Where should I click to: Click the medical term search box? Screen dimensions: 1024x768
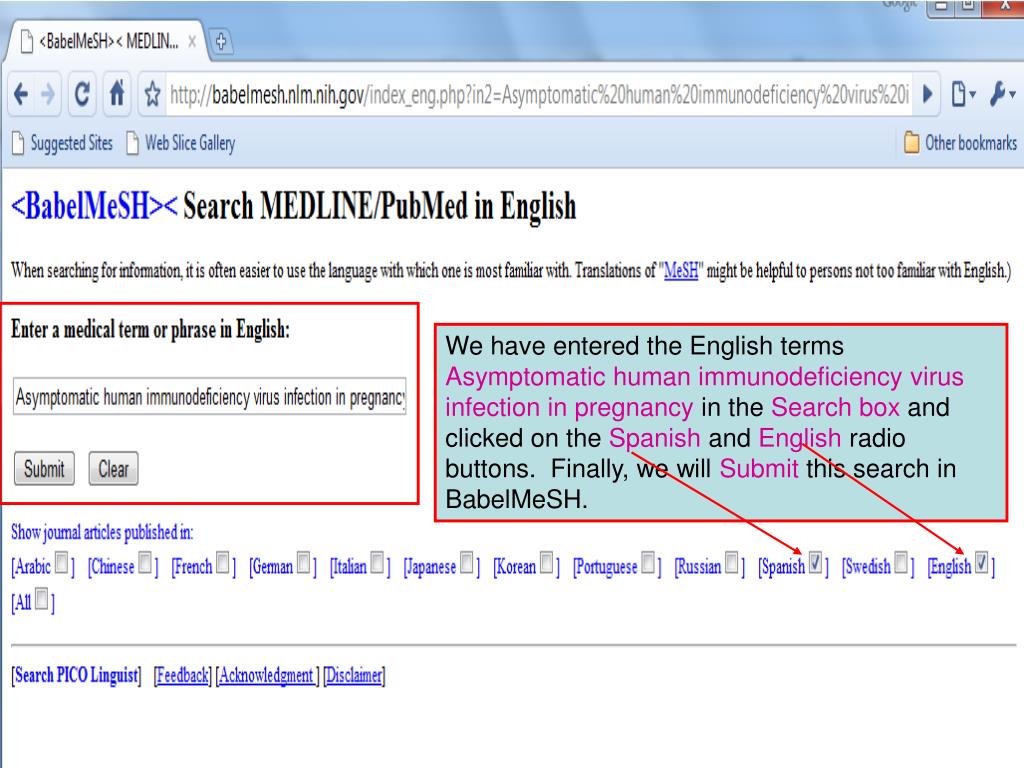pos(210,396)
